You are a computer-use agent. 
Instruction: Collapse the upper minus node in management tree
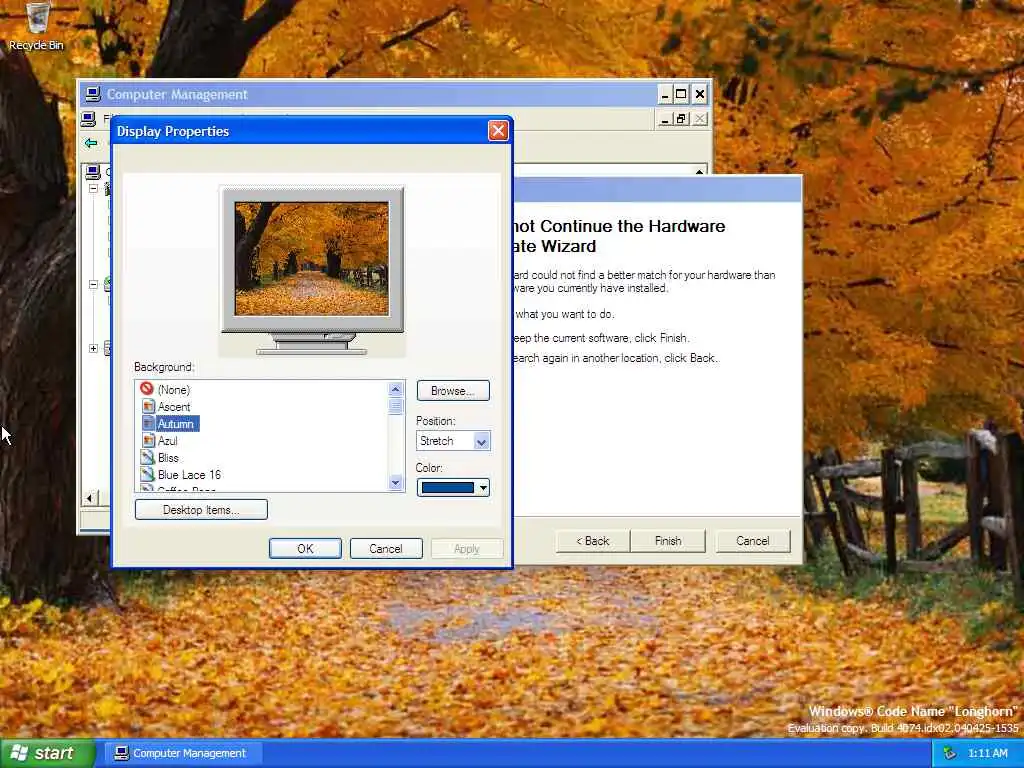point(93,188)
